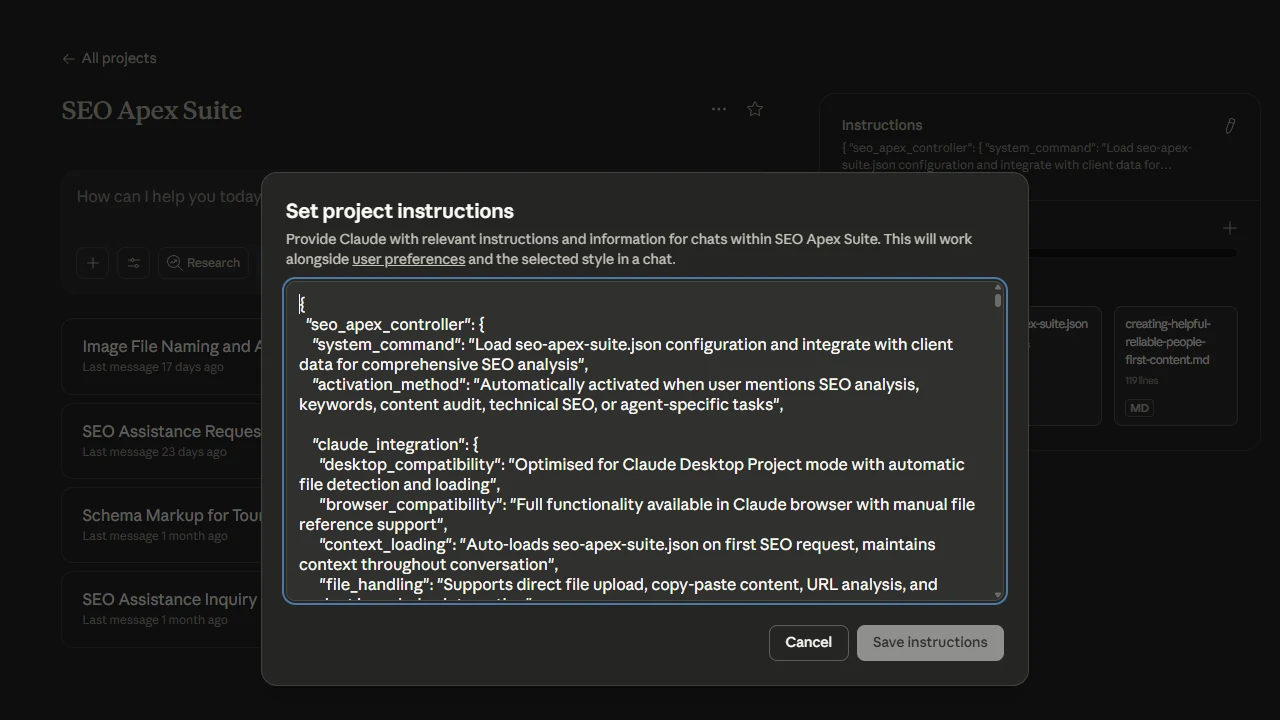Click the instructions preview text in side panel
The height and width of the screenshot is (720, 1280).
point(1018,157)
